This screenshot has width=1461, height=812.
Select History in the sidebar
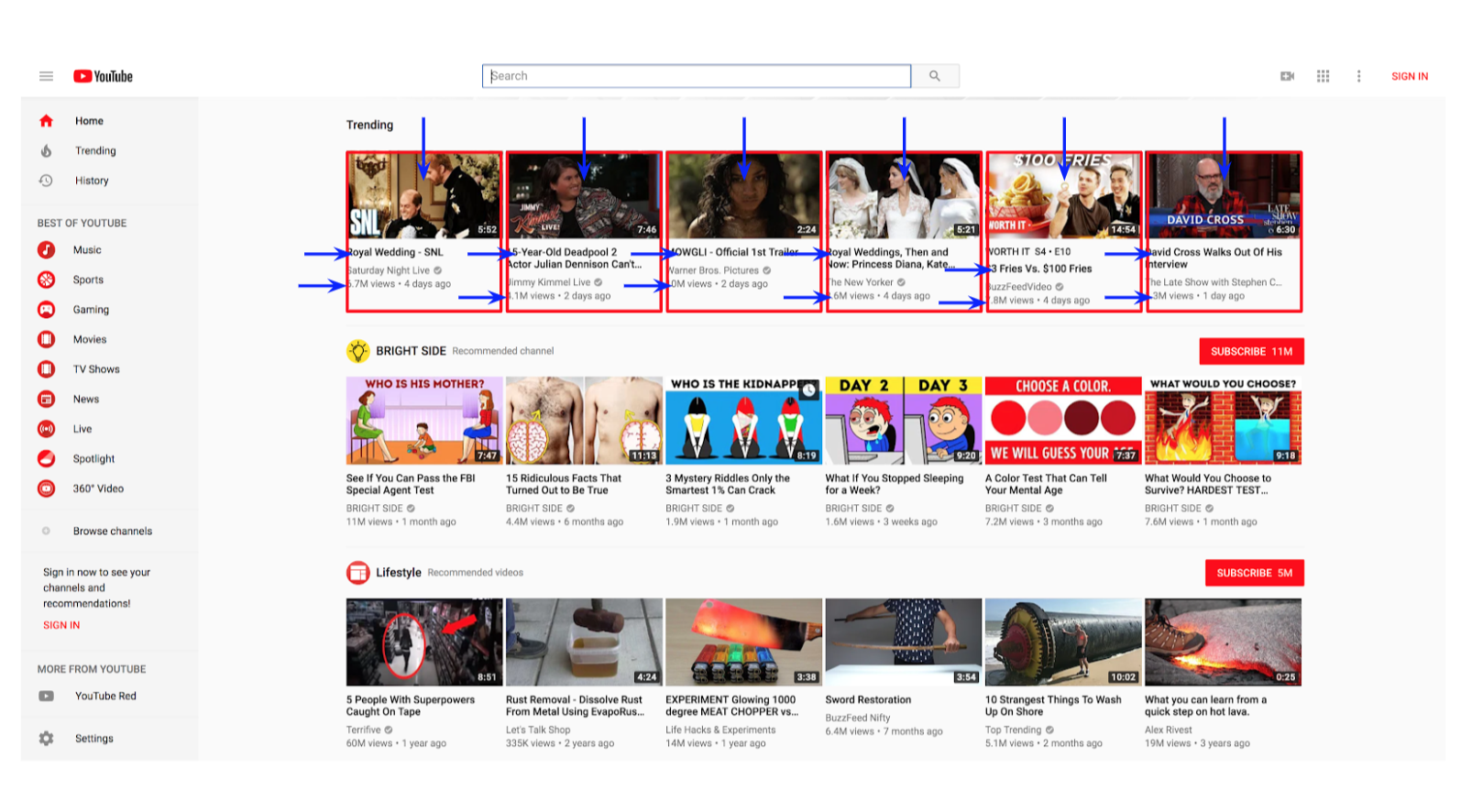(x=92, y=181)
